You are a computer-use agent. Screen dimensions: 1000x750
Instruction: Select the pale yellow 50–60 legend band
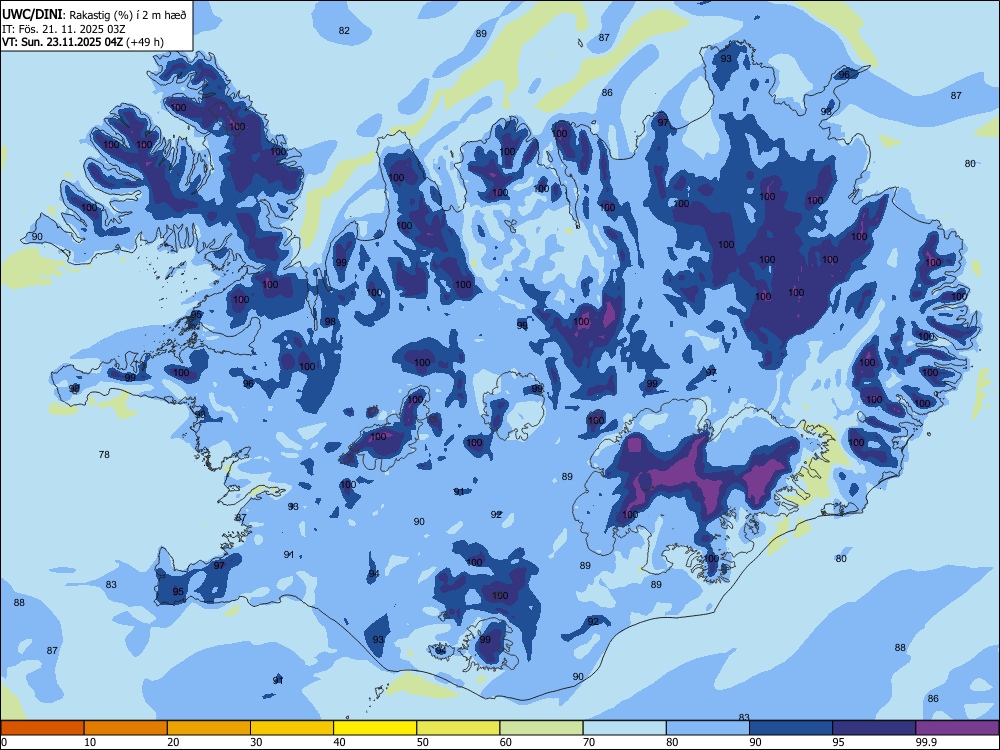click(x=458, y=728)
